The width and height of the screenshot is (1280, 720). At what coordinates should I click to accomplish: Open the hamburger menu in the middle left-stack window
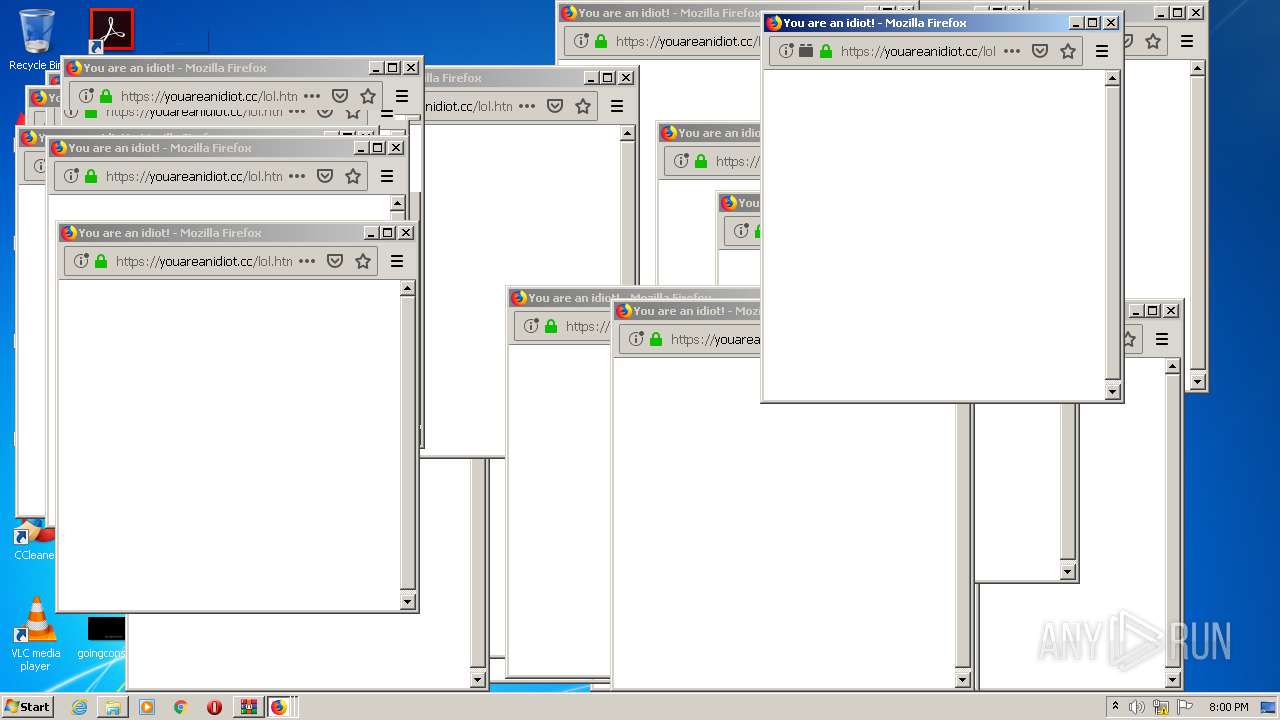pos(387,176)
